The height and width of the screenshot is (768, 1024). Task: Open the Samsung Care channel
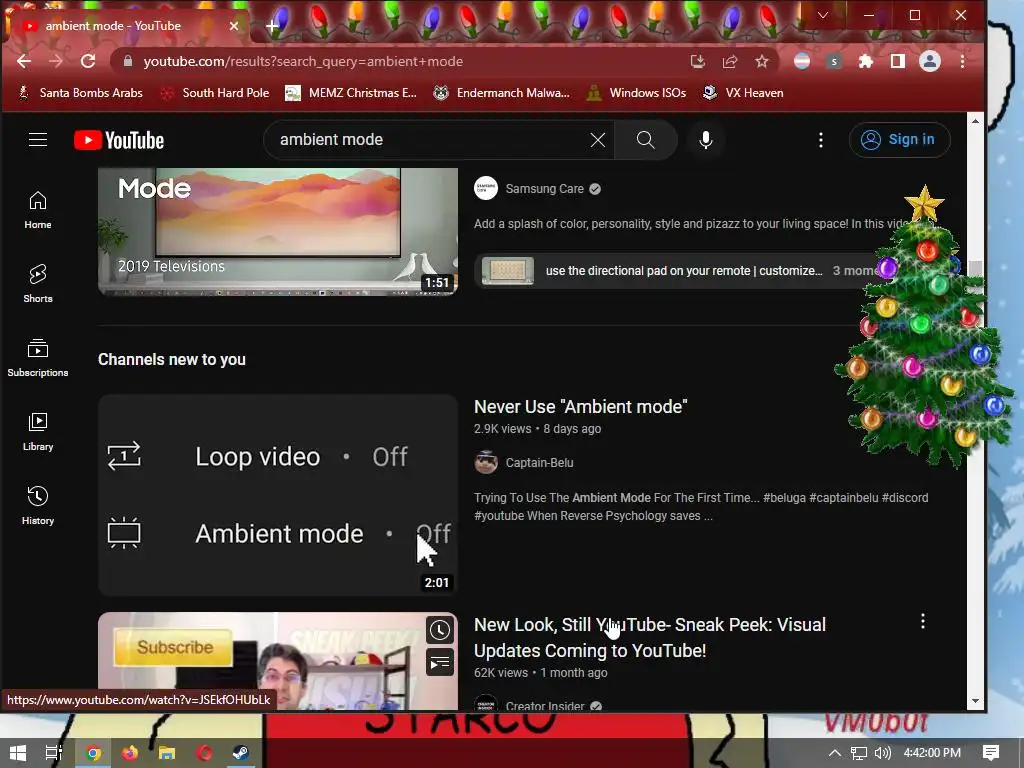click(x=544, y=189)
